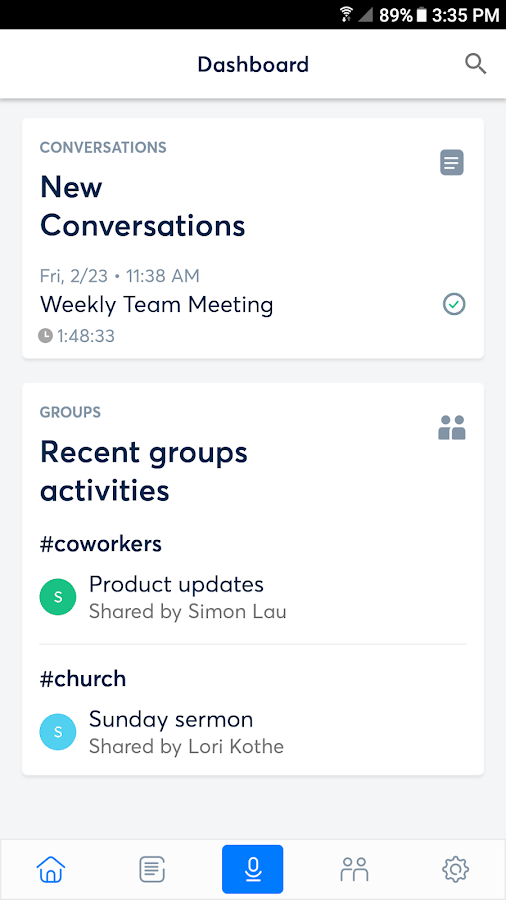Image resolution: width=506 pixels, height=900 pixels.
Task: Tap Simon Lau's green avatar circle
Action: click(58, 597)
